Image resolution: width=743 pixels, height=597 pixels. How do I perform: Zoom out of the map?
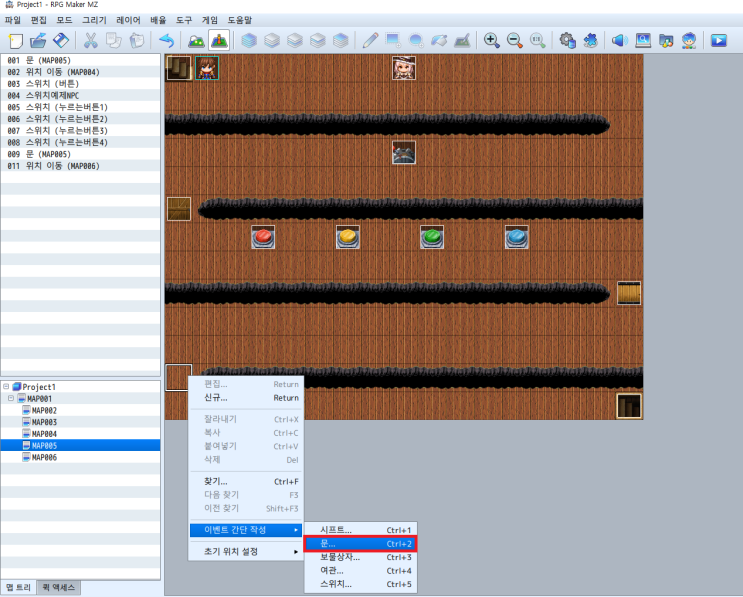coord(515,41)
